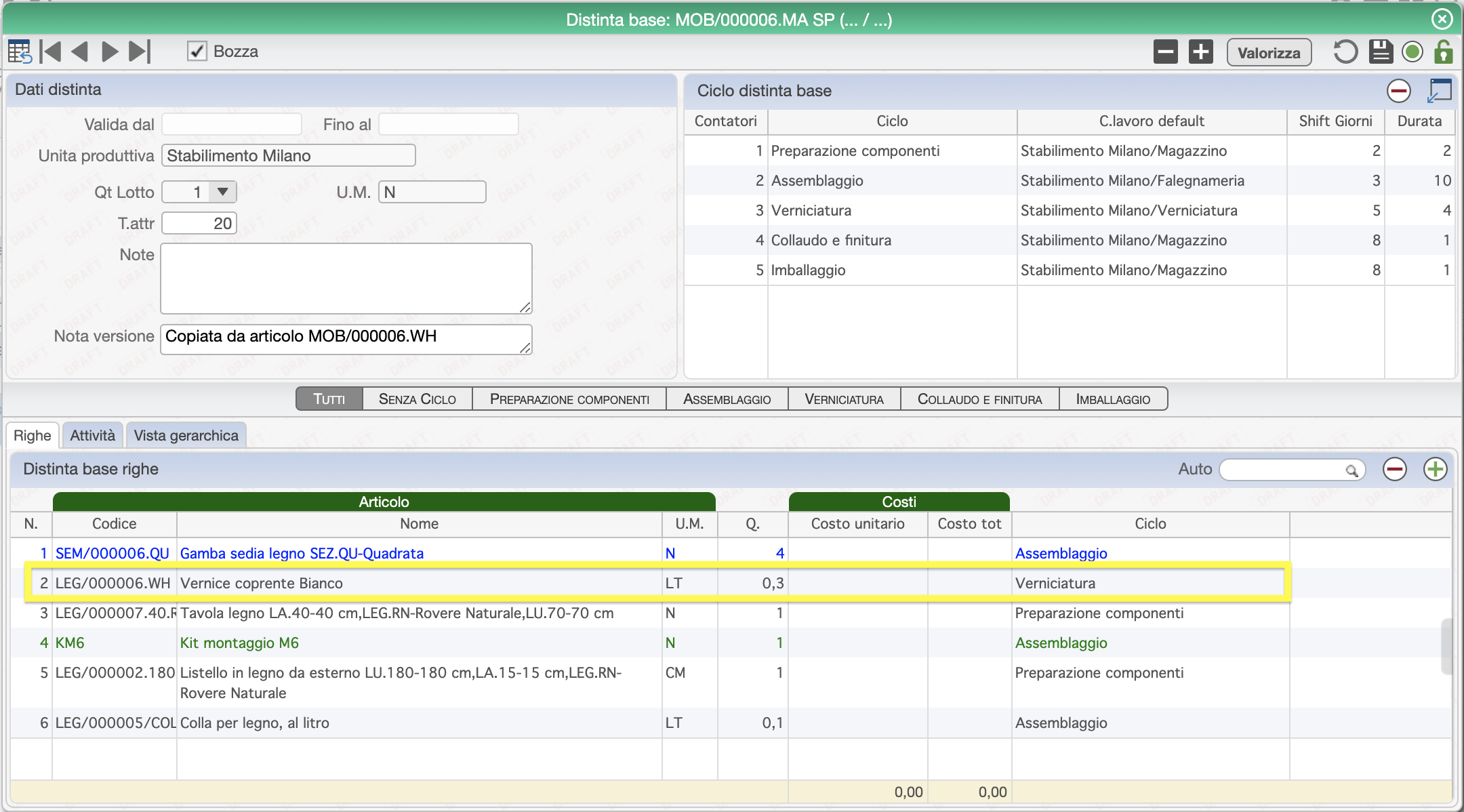Viewport: 1464px width, 812px height.
Task: Select Collaudo e finitura filter tab
Action: tap(980, 399)
